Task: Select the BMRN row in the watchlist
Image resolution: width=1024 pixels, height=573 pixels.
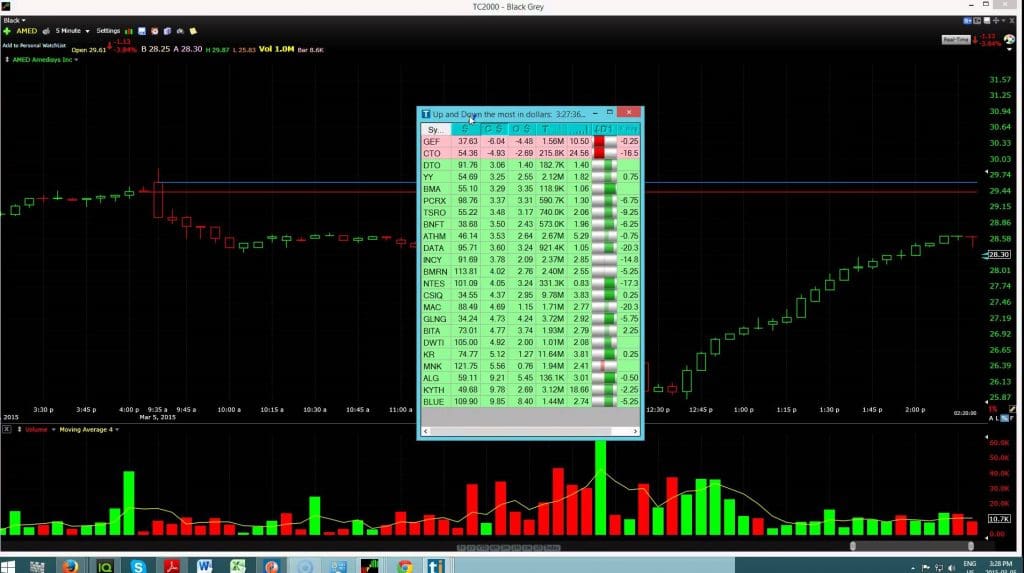Action: point(530,271)
